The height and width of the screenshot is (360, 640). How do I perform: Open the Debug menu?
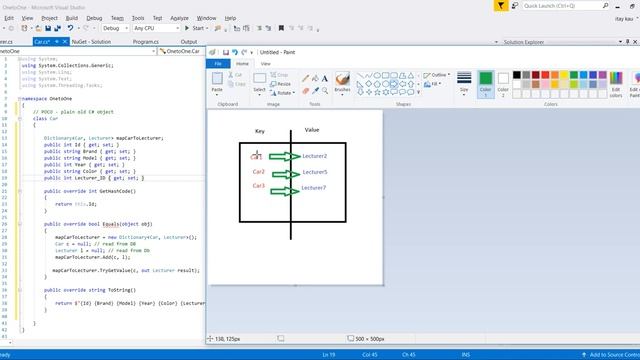94,18
